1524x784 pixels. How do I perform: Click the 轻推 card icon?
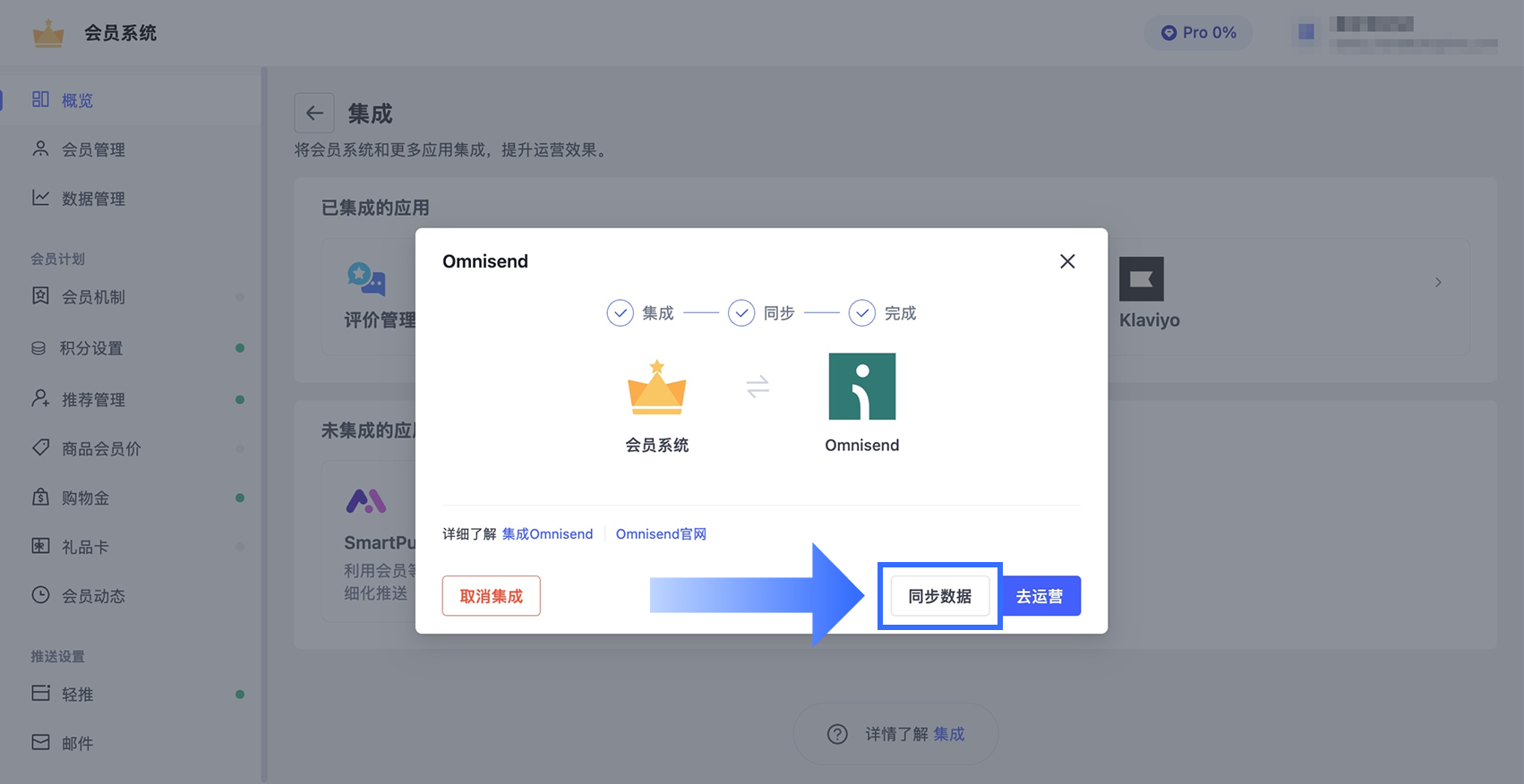pos(40,694)
